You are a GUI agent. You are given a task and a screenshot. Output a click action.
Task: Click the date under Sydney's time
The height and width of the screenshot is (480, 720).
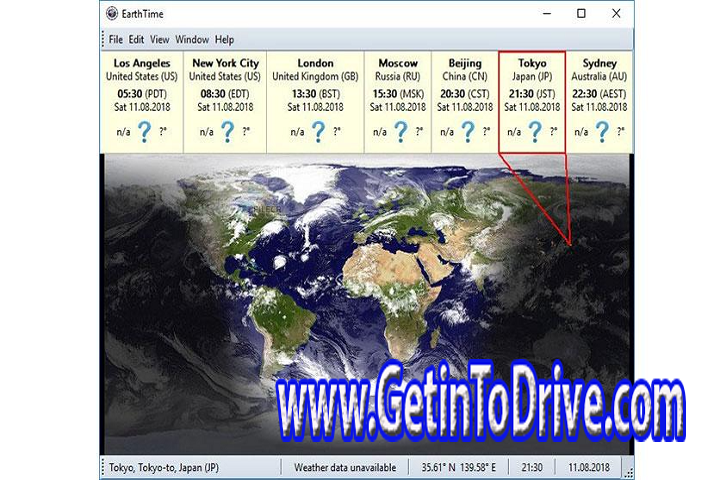click(x=599, y=107)
